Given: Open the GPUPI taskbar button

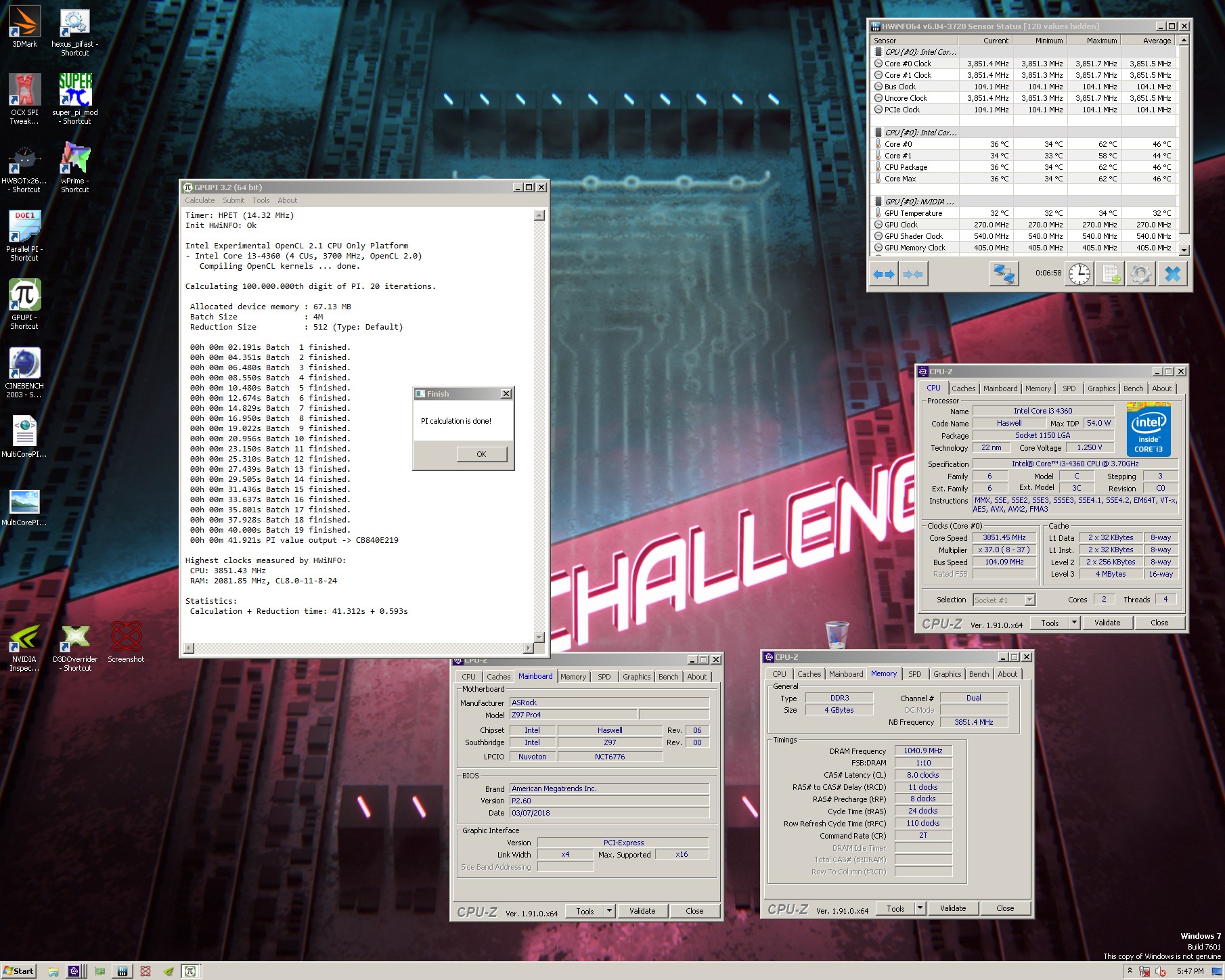Looking at the screenshot, I should pos(190,971).
